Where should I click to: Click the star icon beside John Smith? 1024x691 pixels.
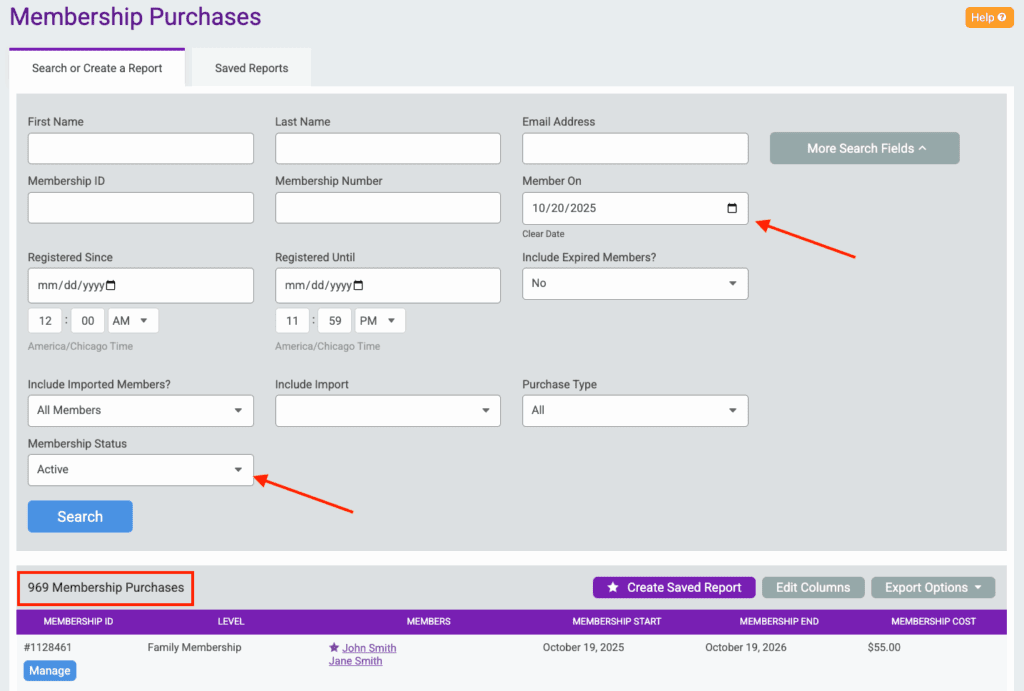pos(334,648)
